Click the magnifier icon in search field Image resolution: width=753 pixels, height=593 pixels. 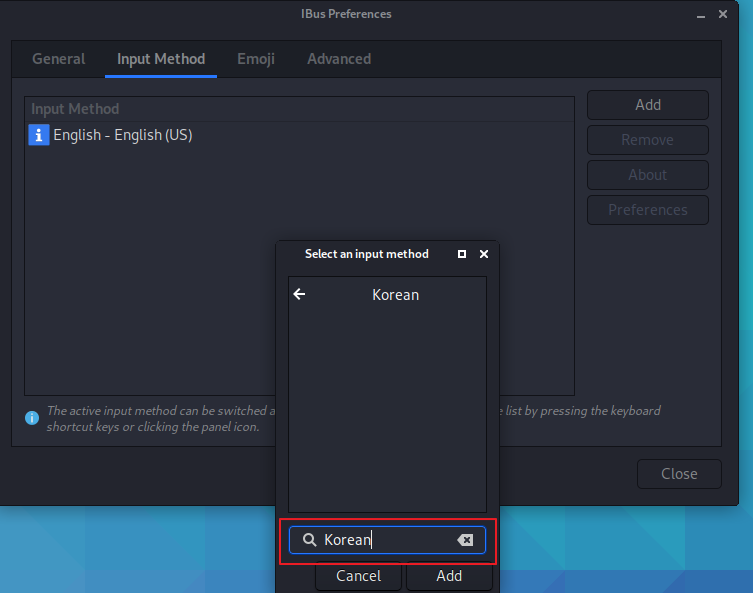pos(309,540)
